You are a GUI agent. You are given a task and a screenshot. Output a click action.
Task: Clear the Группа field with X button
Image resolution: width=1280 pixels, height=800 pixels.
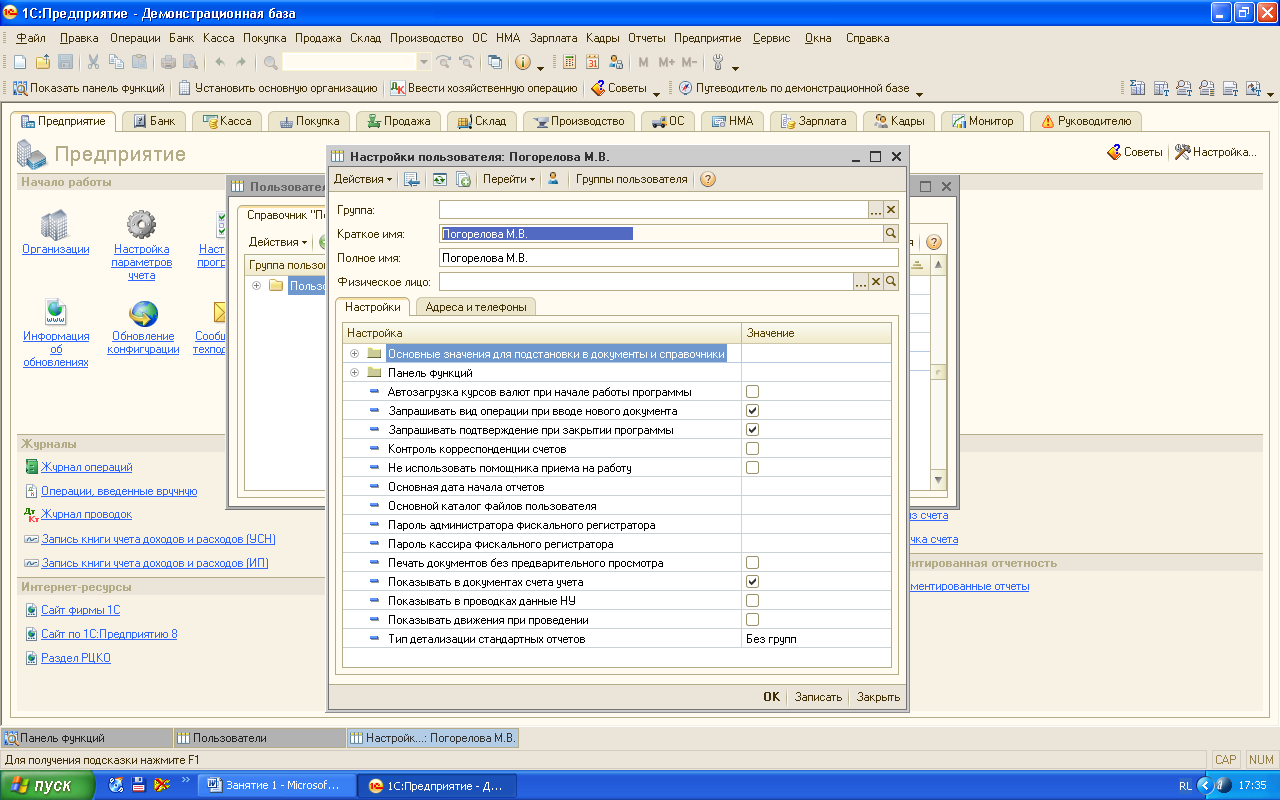891,209
